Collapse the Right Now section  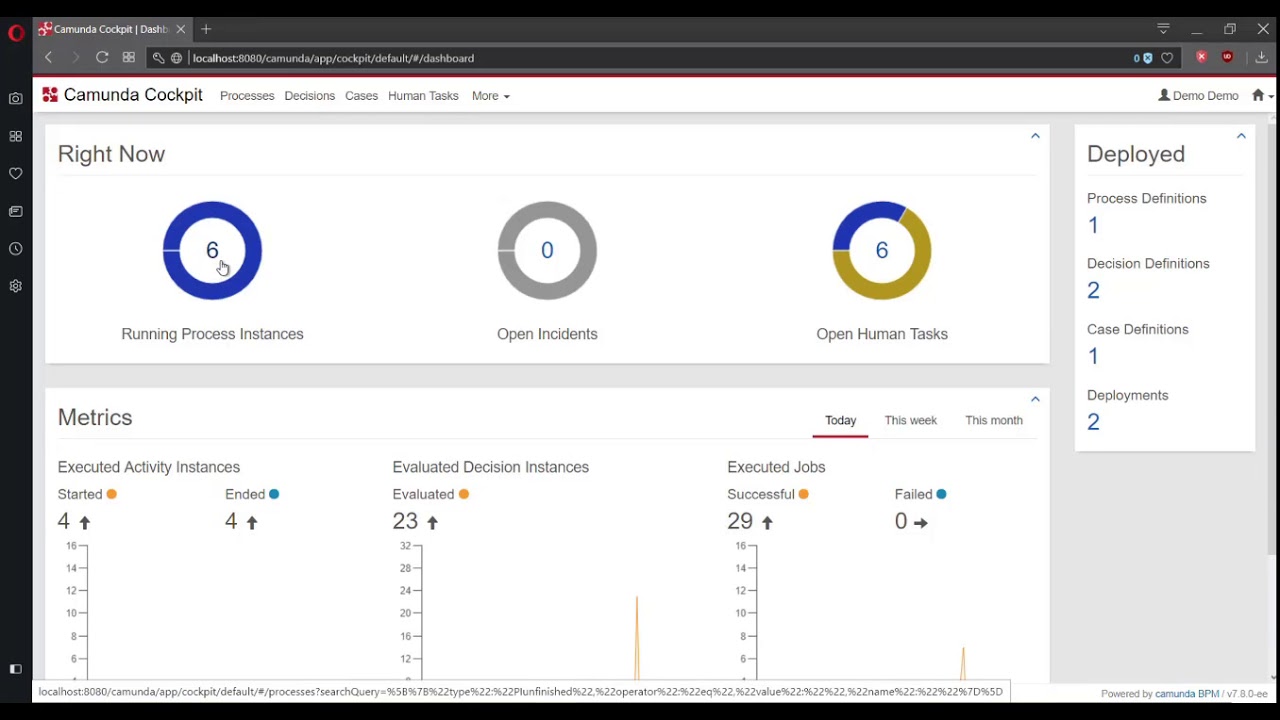click(1035, 136)
